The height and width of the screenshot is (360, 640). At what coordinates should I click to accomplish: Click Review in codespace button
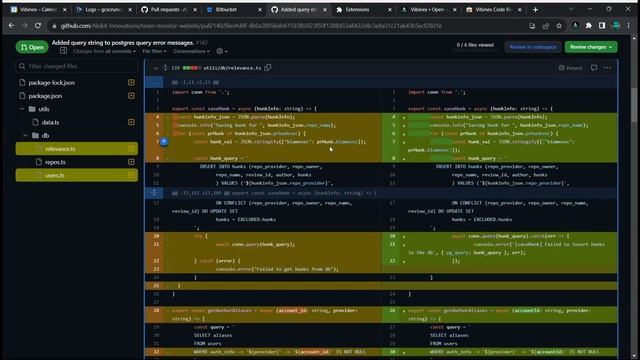pos(533,47)
